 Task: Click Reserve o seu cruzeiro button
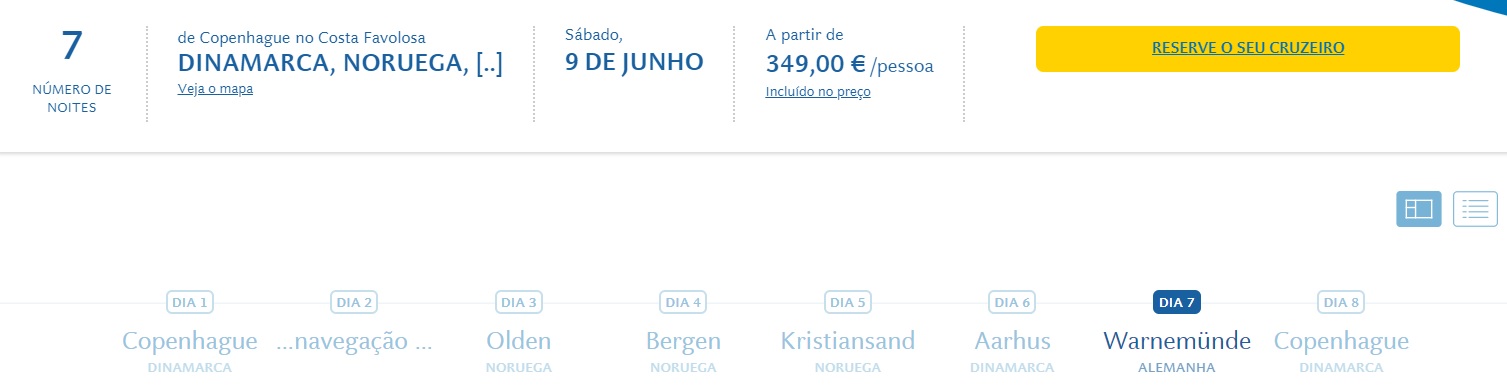point(1247,48)
